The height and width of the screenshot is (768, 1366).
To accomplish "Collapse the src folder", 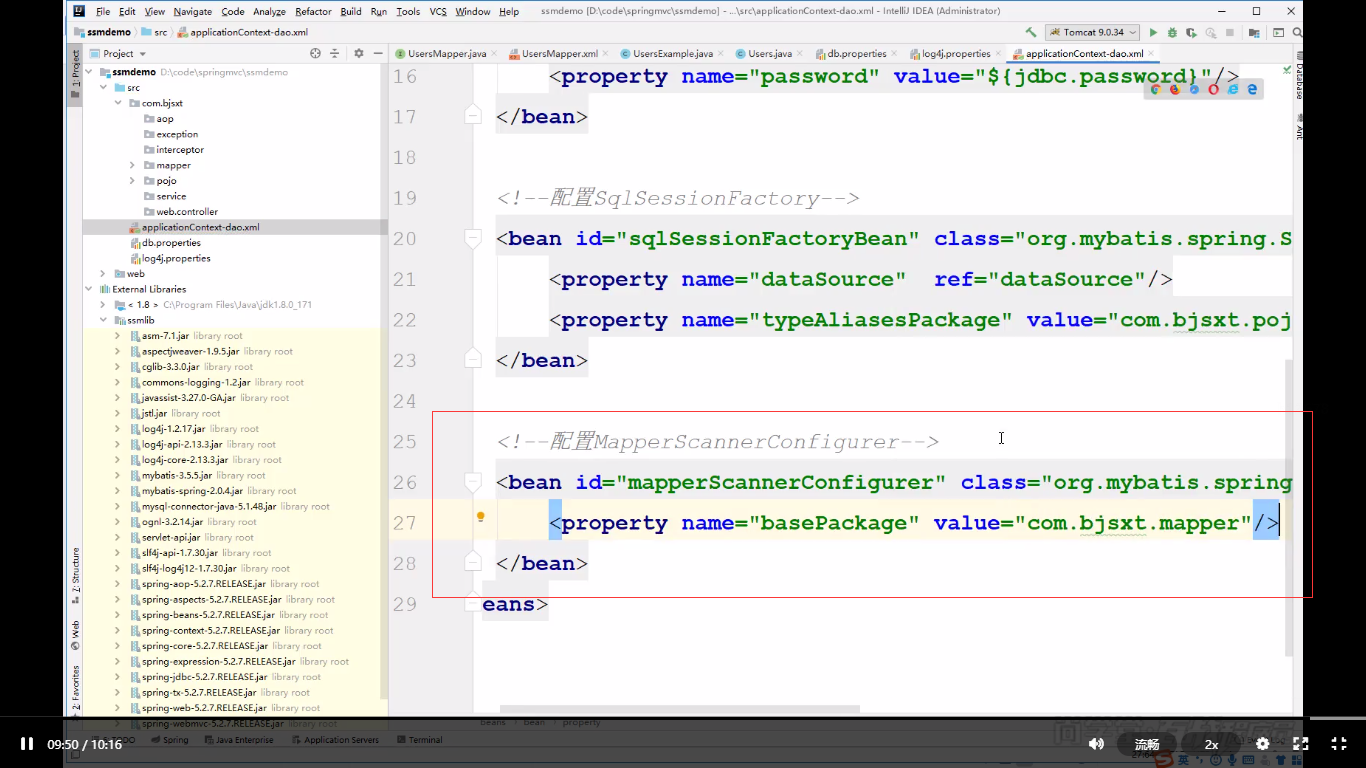I will (103, 88).
